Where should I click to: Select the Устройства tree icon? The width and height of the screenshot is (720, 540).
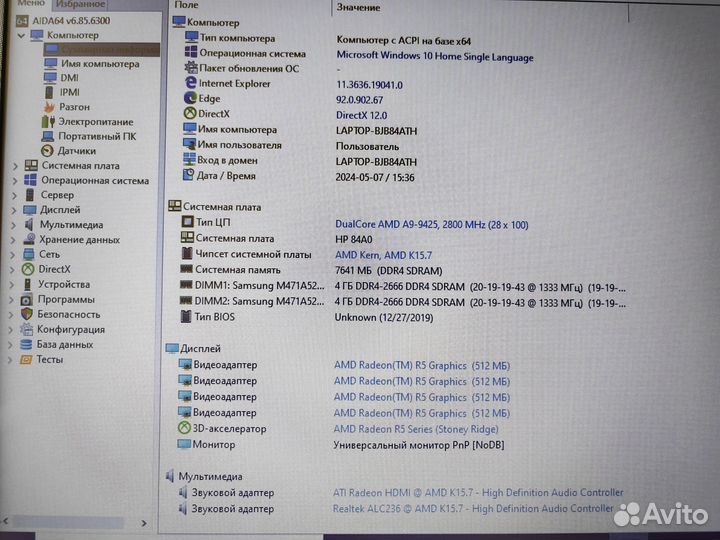(28, 284)
